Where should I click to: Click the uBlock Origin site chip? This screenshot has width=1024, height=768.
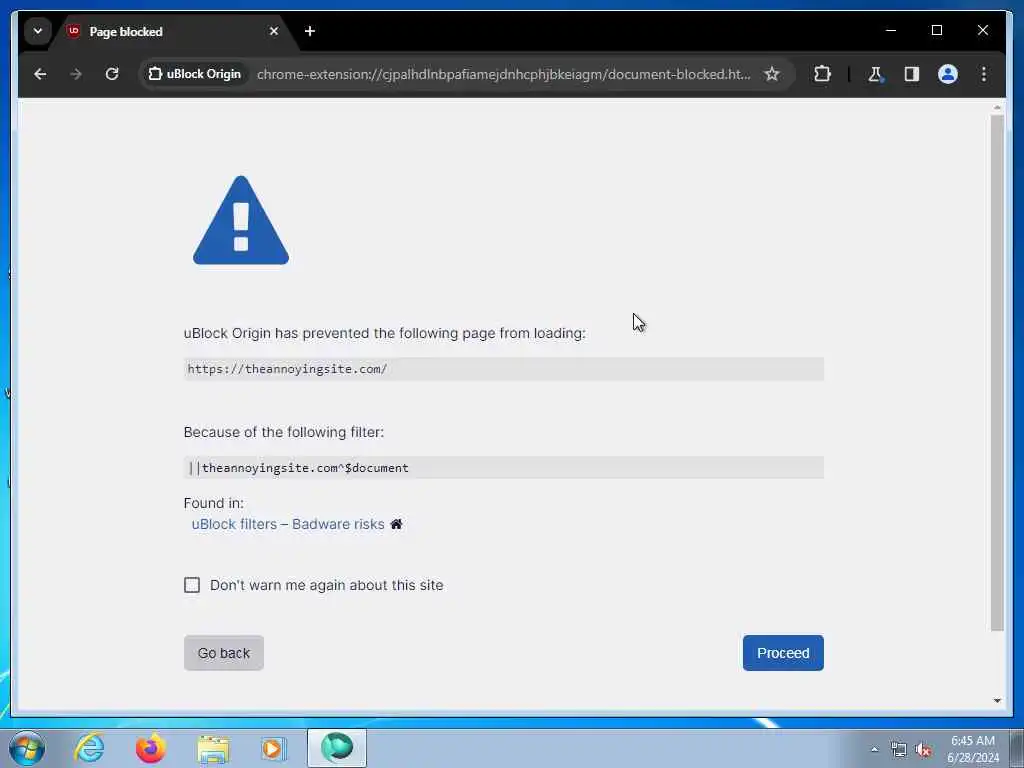pyautogui.click(x=195, y=74)
